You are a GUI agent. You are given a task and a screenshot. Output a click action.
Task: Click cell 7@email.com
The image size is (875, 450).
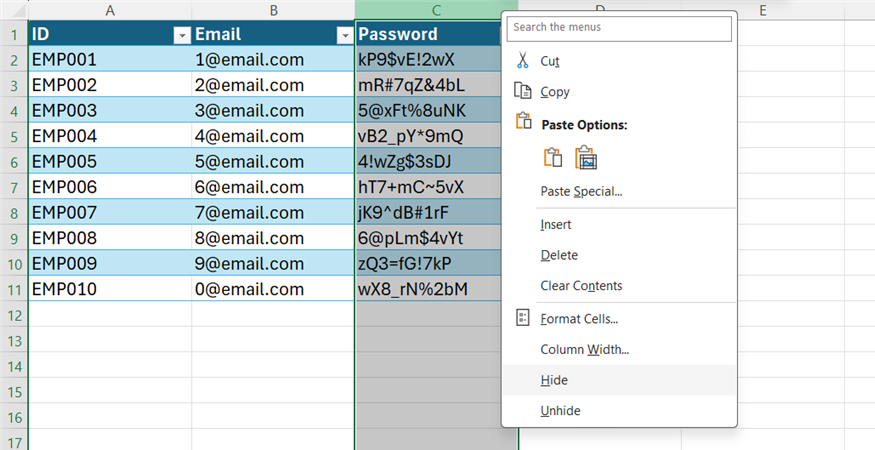tap(273, 212)
